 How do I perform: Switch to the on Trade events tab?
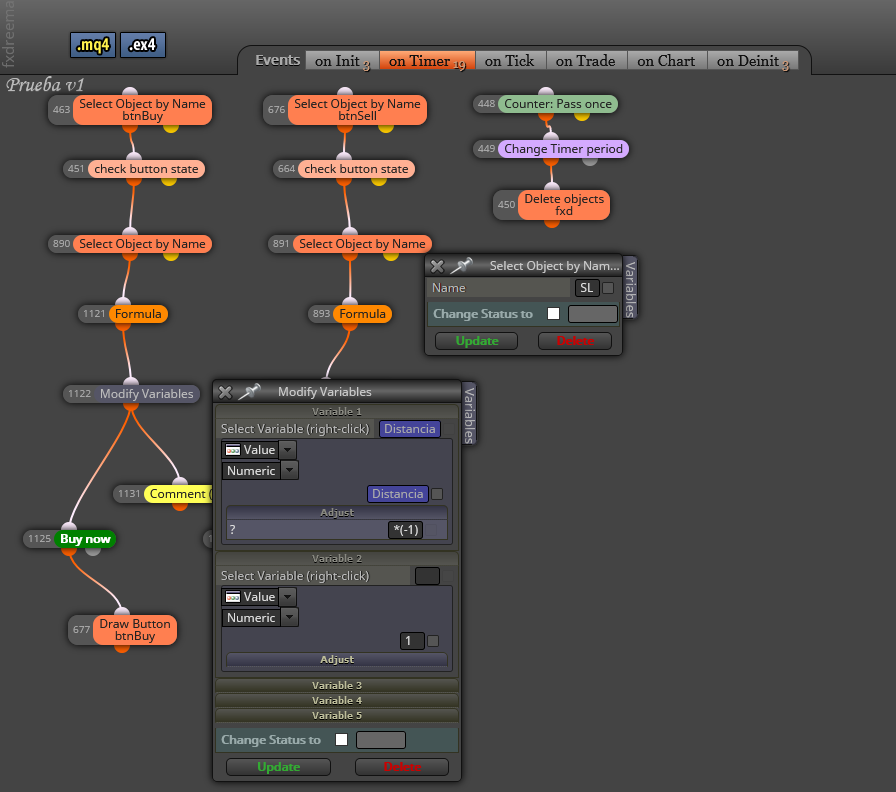pyautogui.click(x=586, y=61)
